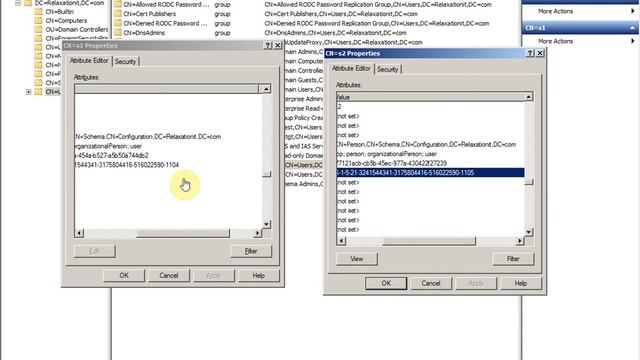Click the Value column header in s2 attributes
This screenshot has height=360, width=640.
431,97
